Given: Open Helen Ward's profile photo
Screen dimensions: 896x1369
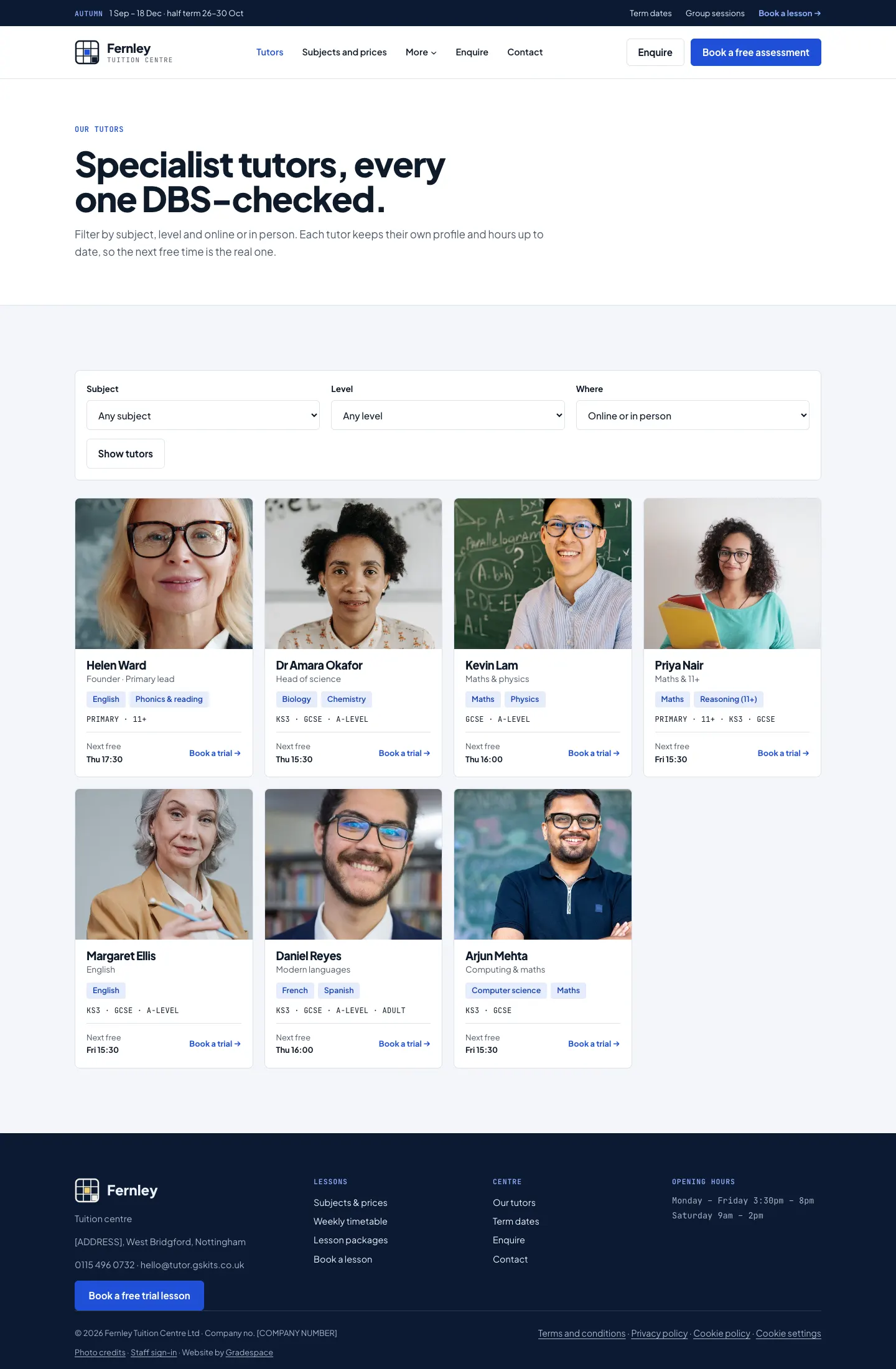Looking at the screenshot, I should click(164, 574).
